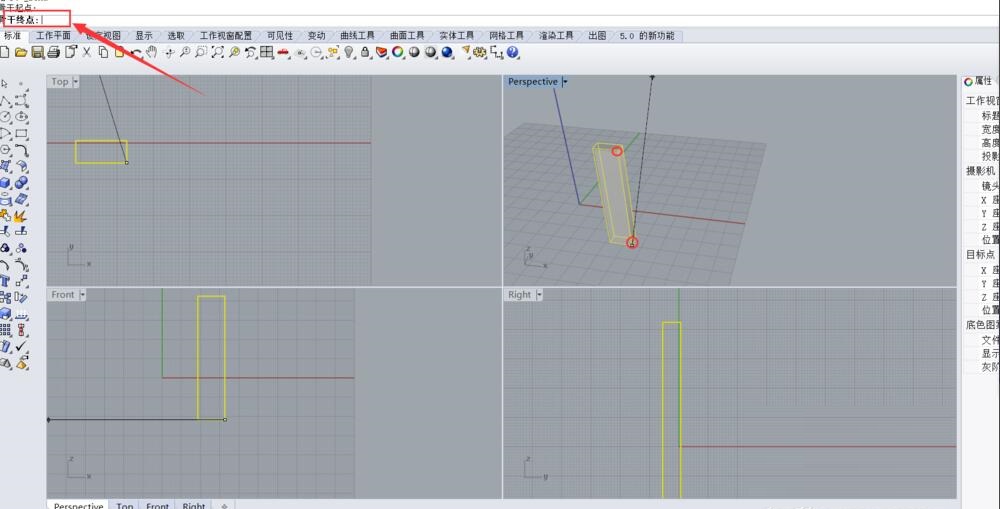This screenshot has width=1000, height=509.
Task: Click the Cut scissors icon
Action: (x=87, y=52)
